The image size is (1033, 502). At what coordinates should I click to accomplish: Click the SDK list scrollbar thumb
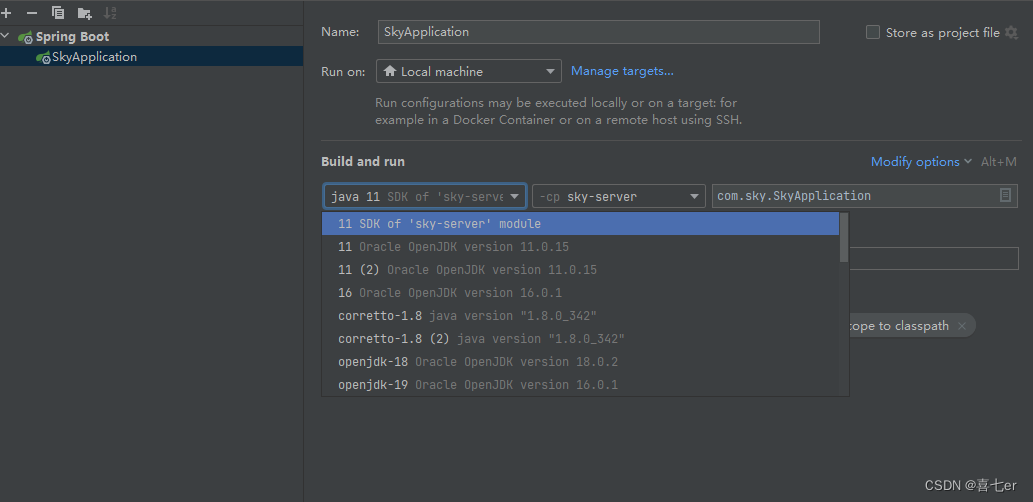844,237
